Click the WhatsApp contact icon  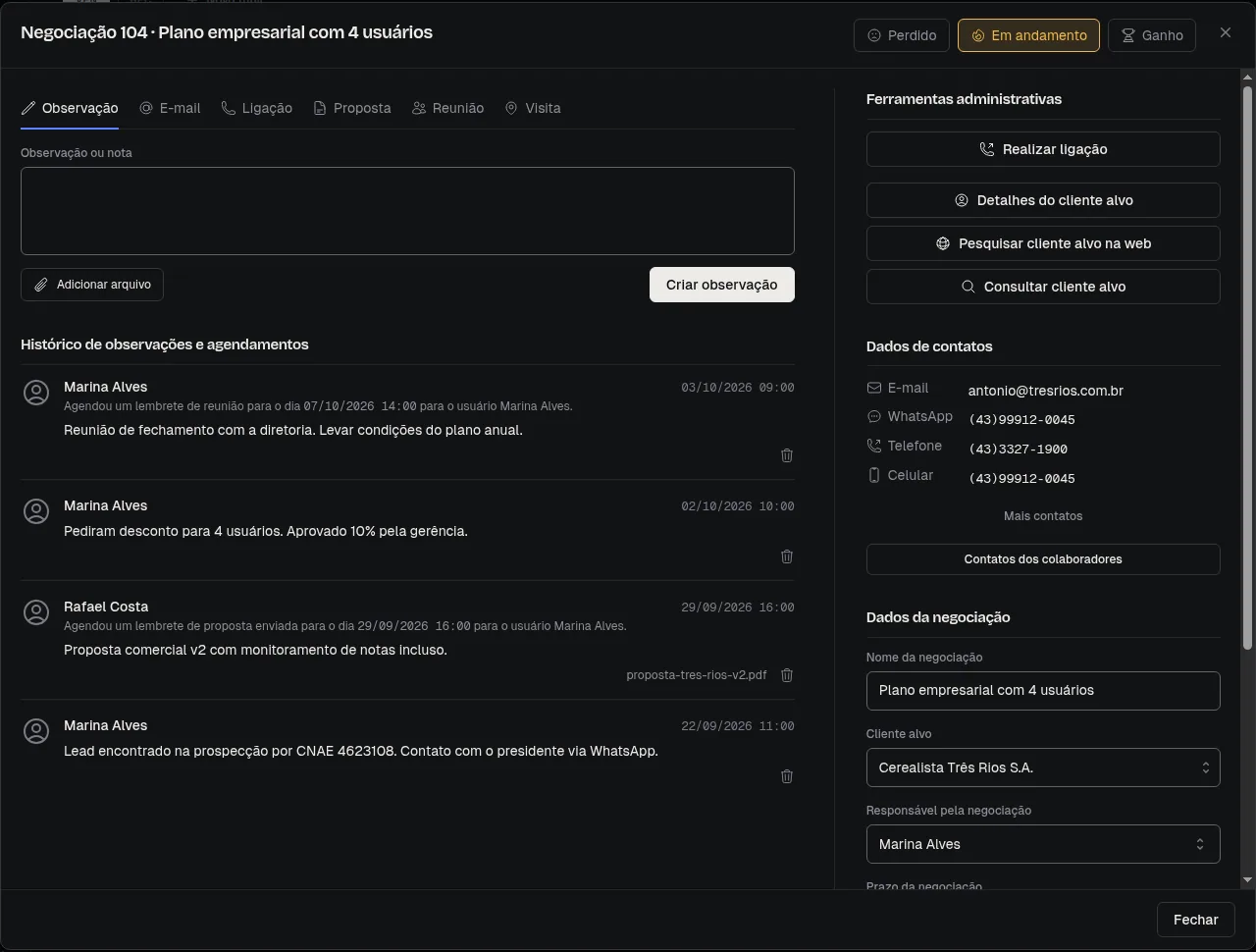point(874,417)
